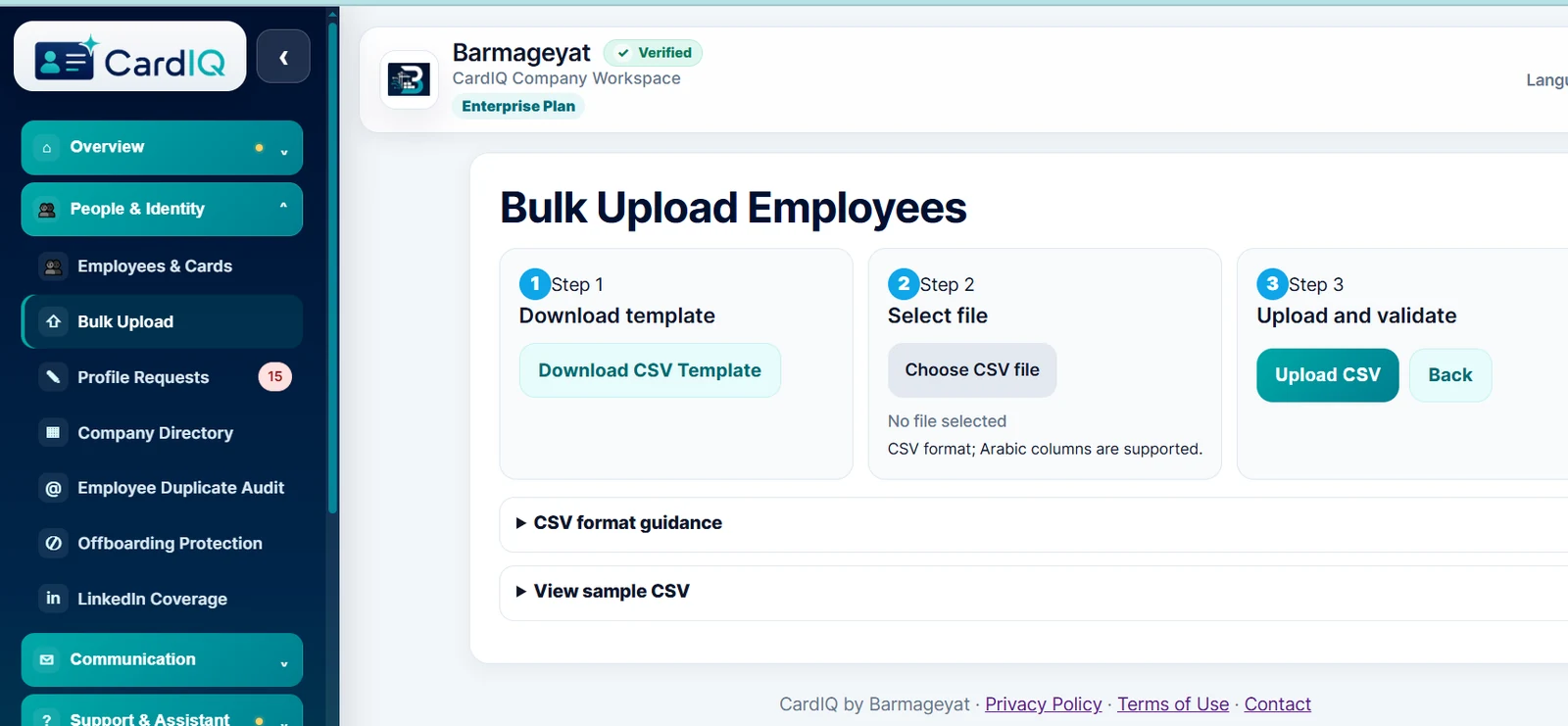Open Offboarding Protection page
The image size is (1568, 726).
(163, 543)
